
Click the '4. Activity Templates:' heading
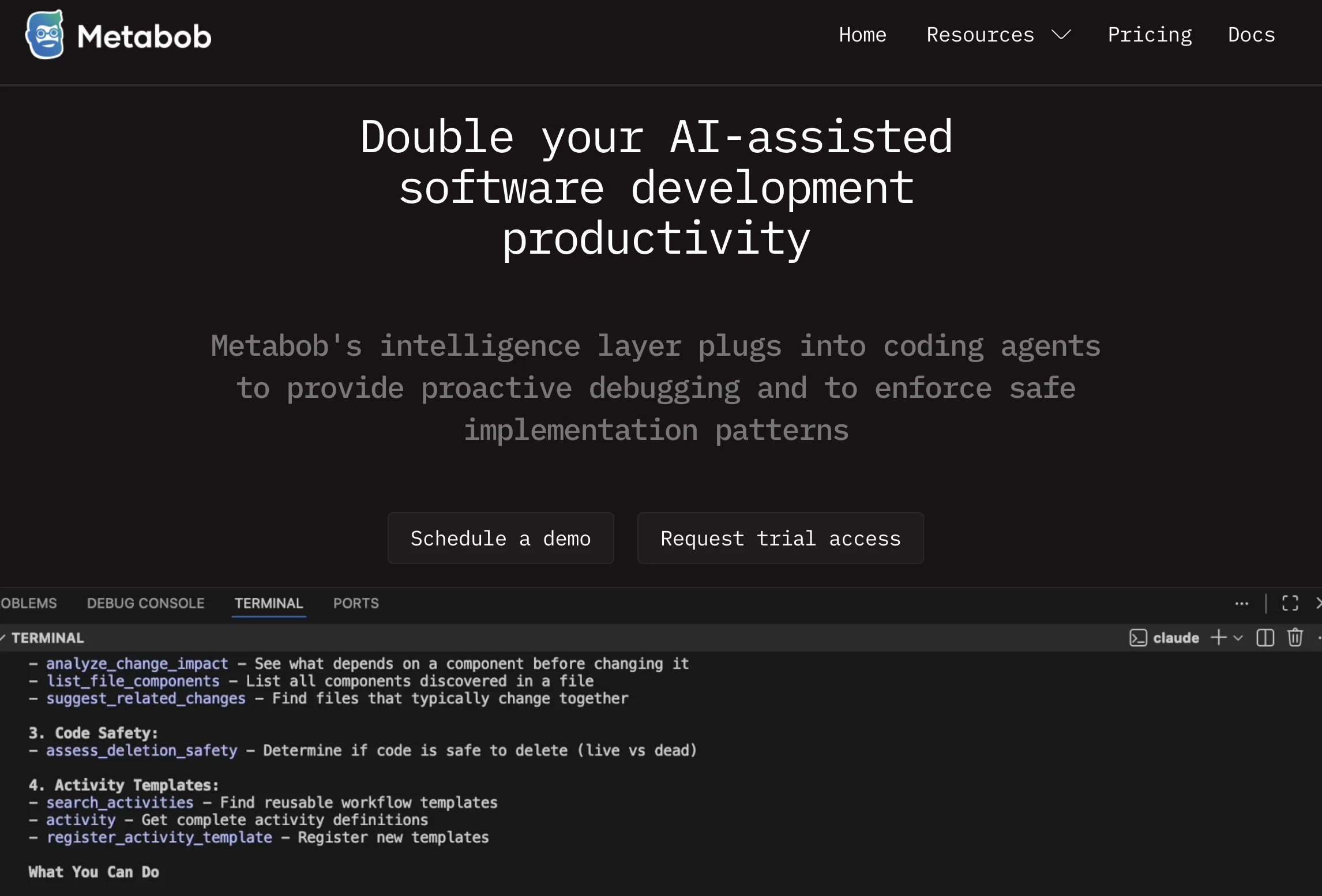pos(123,785)
